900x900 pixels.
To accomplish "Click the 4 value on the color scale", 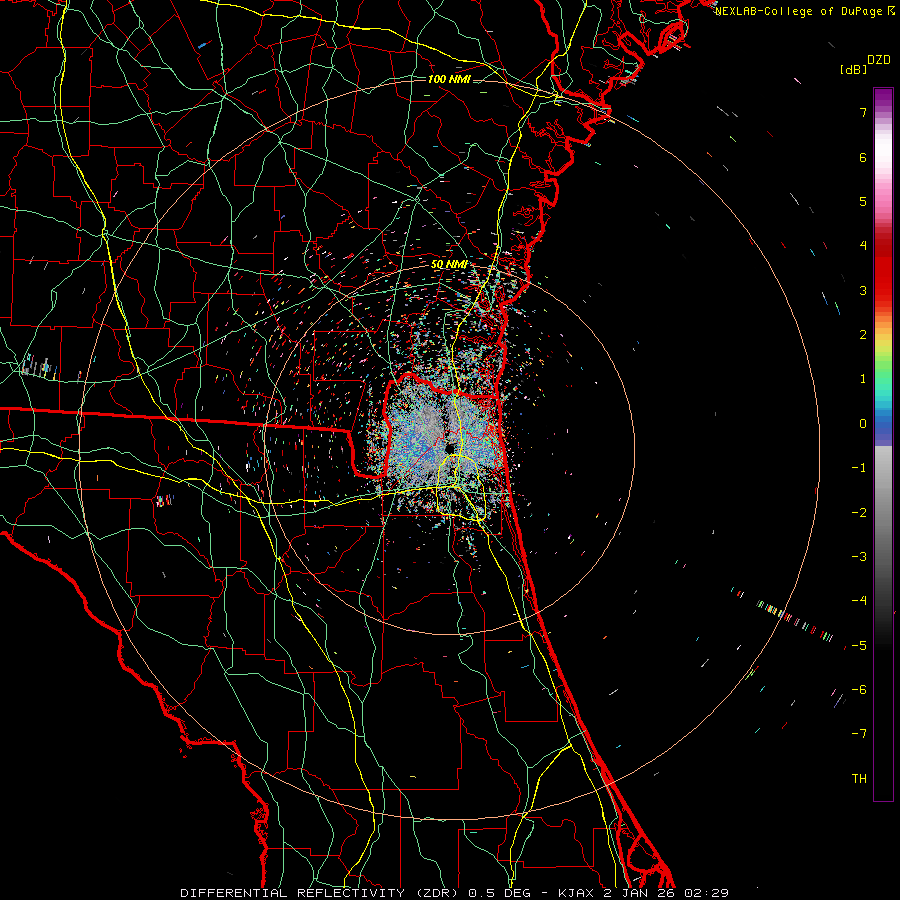I will (x=863, y=246).
